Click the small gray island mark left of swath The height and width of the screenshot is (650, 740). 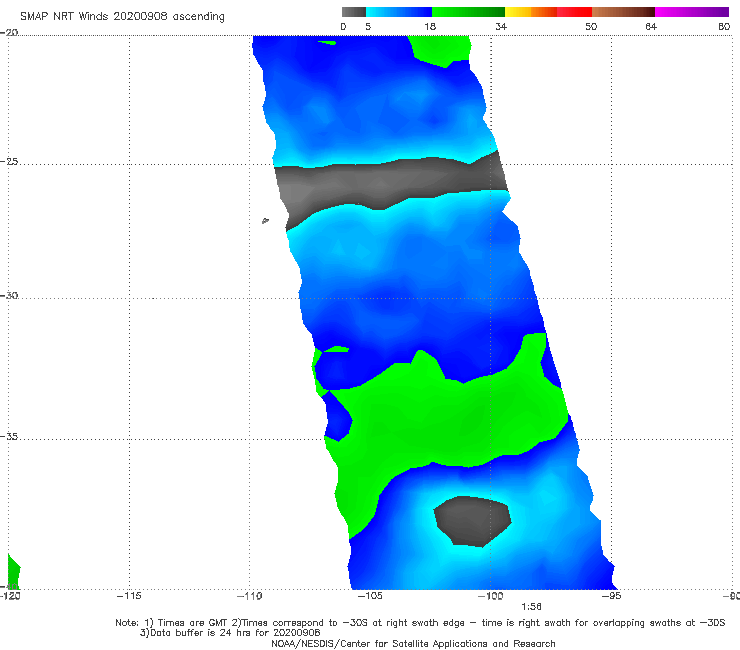(x=265, y=220)
